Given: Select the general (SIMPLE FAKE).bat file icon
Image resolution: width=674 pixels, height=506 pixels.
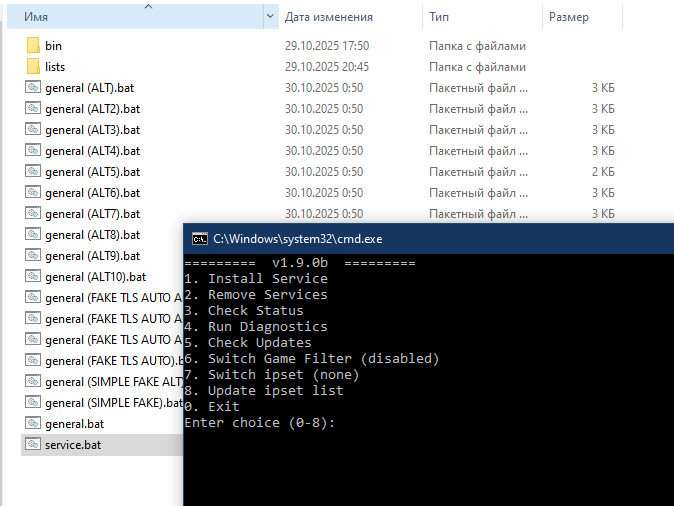Looking at the screenshot, I should pos(33,402).
